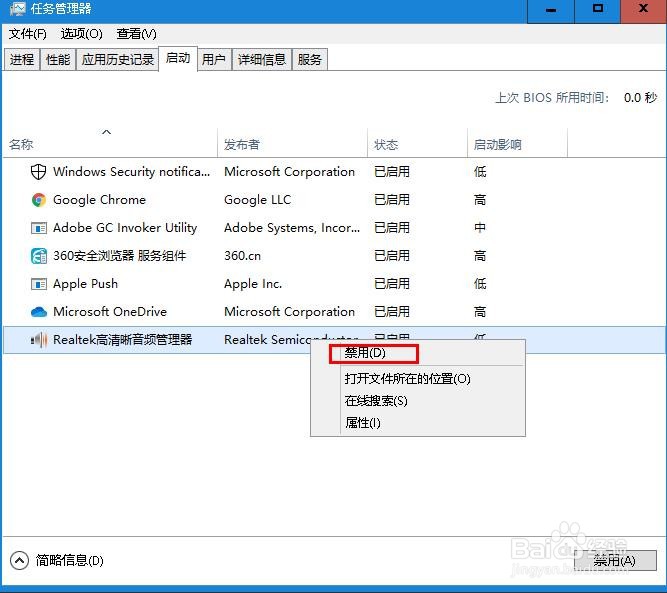Sort by the 发布者 column header
The image size is (667, 593).
292,142
